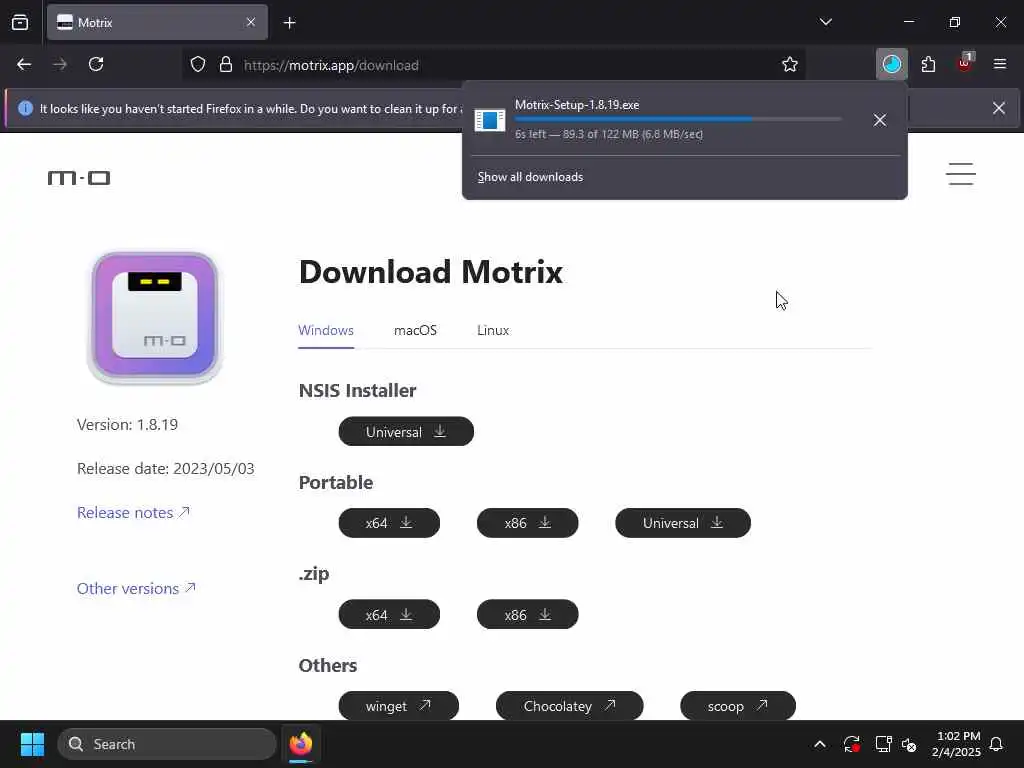Image resolution: width=1024 pixels, height=768 pixels.
Task: Click the Motrix m-o site logo
Action: tap(79, 178)
